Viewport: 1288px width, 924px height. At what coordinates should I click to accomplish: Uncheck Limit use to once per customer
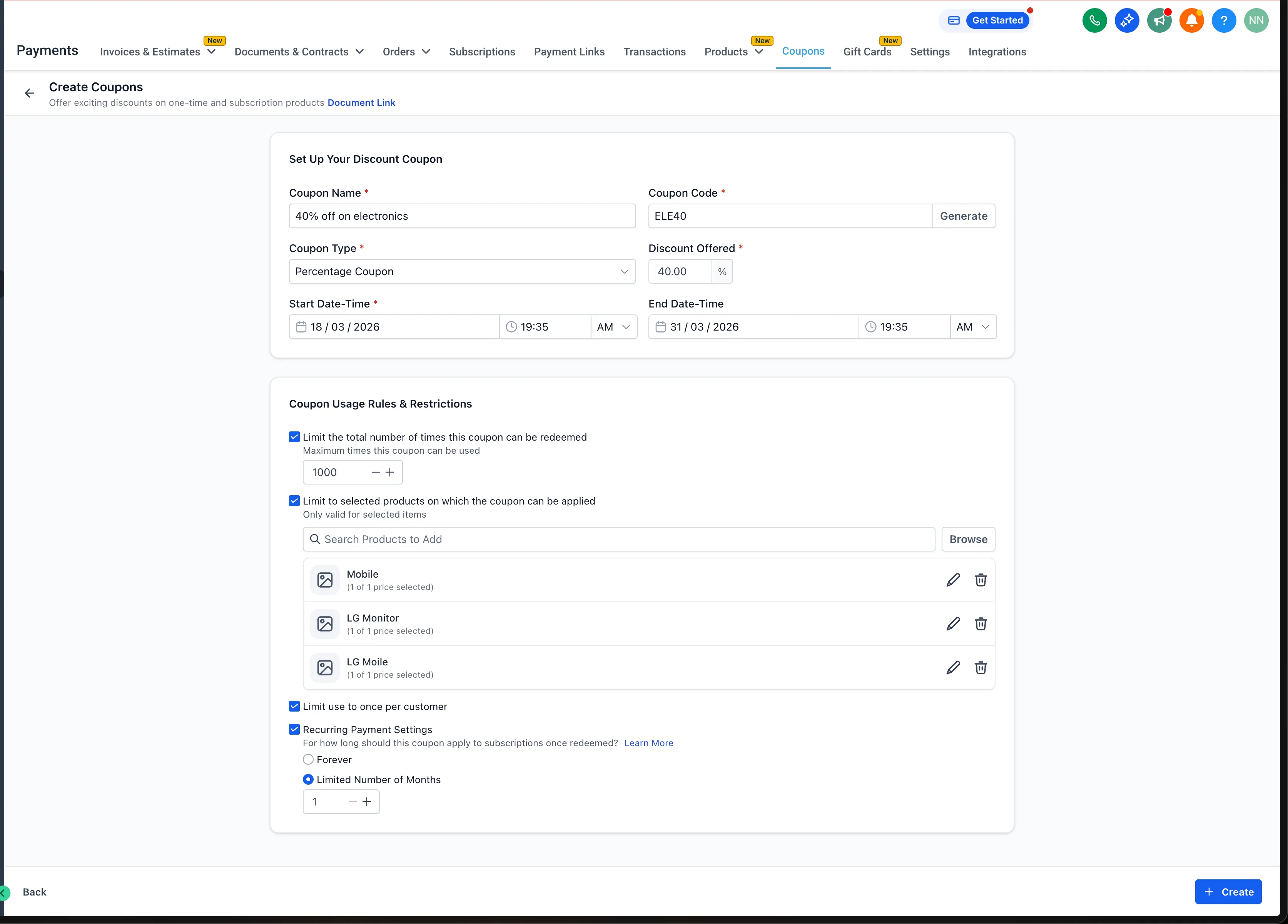pos(294,706)
